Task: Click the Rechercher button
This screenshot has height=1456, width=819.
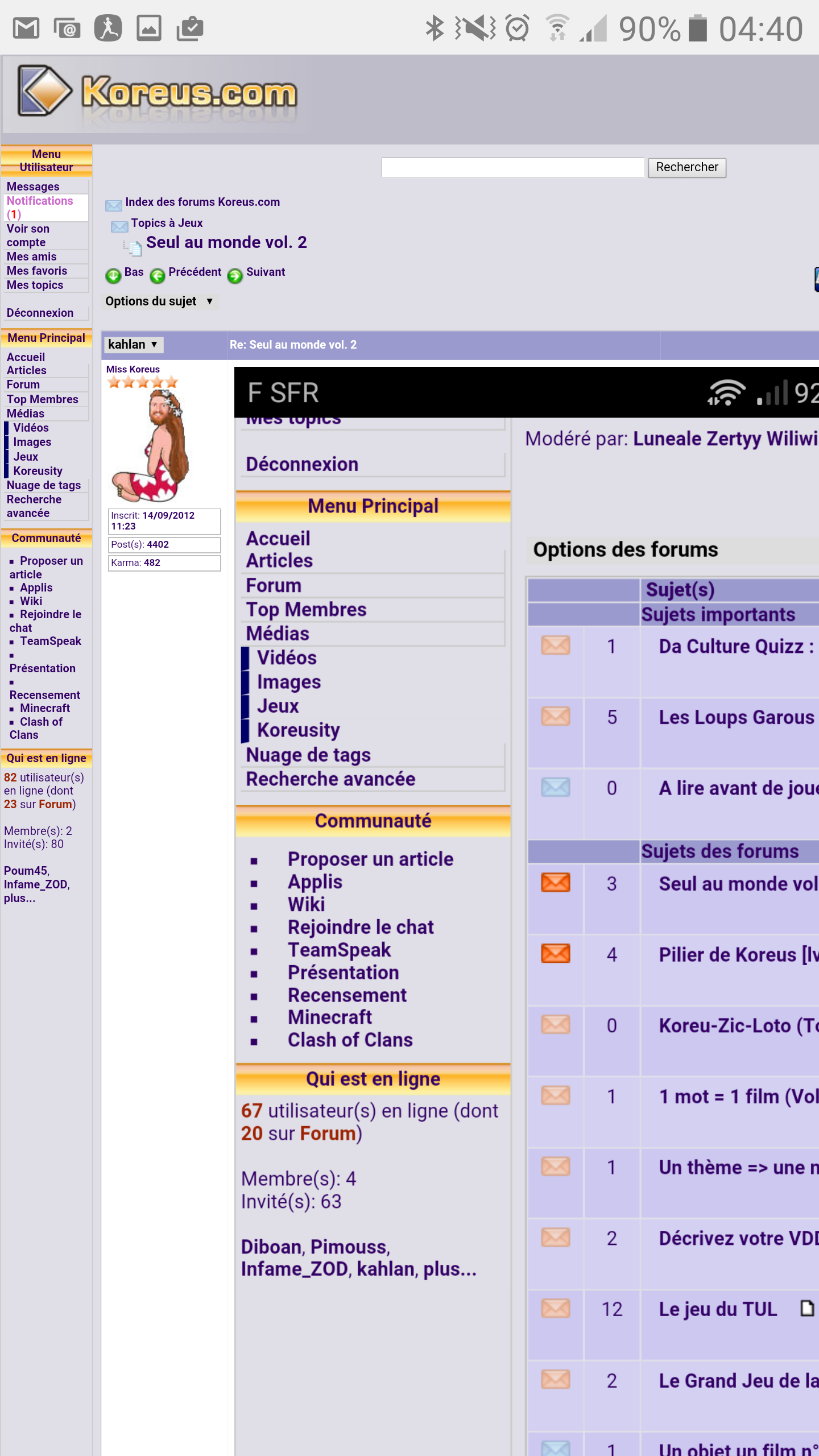Action: [686, 167]
